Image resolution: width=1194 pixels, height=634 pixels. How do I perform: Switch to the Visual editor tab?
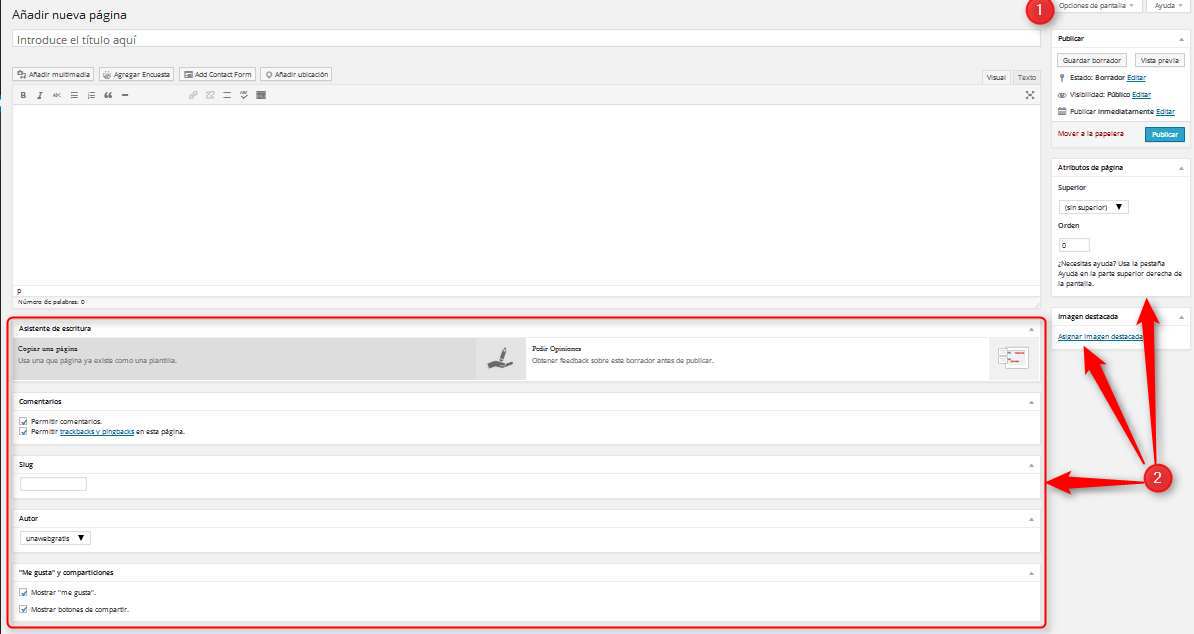996,77
